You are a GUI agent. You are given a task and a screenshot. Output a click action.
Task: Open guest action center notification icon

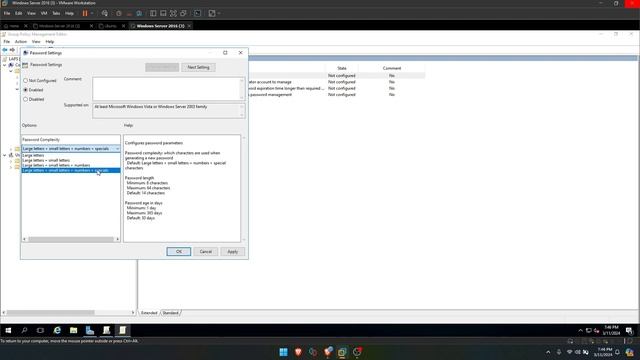pyautogui.click(x=629, y=330)
